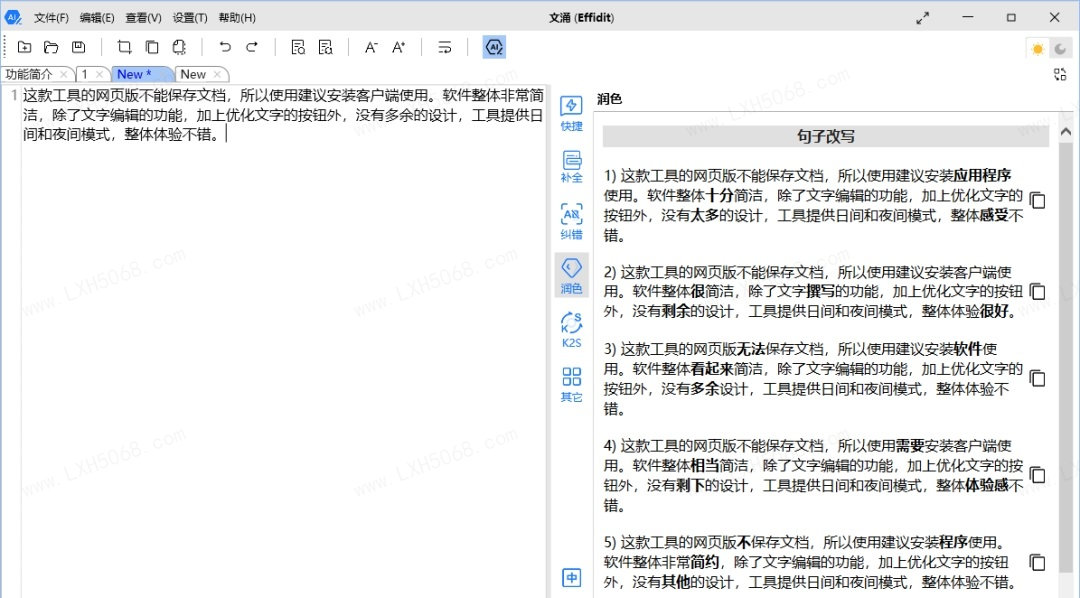This screenshot has height=598, width=1080.
Task: Open the find and replace icon
Action: (325, 47)
